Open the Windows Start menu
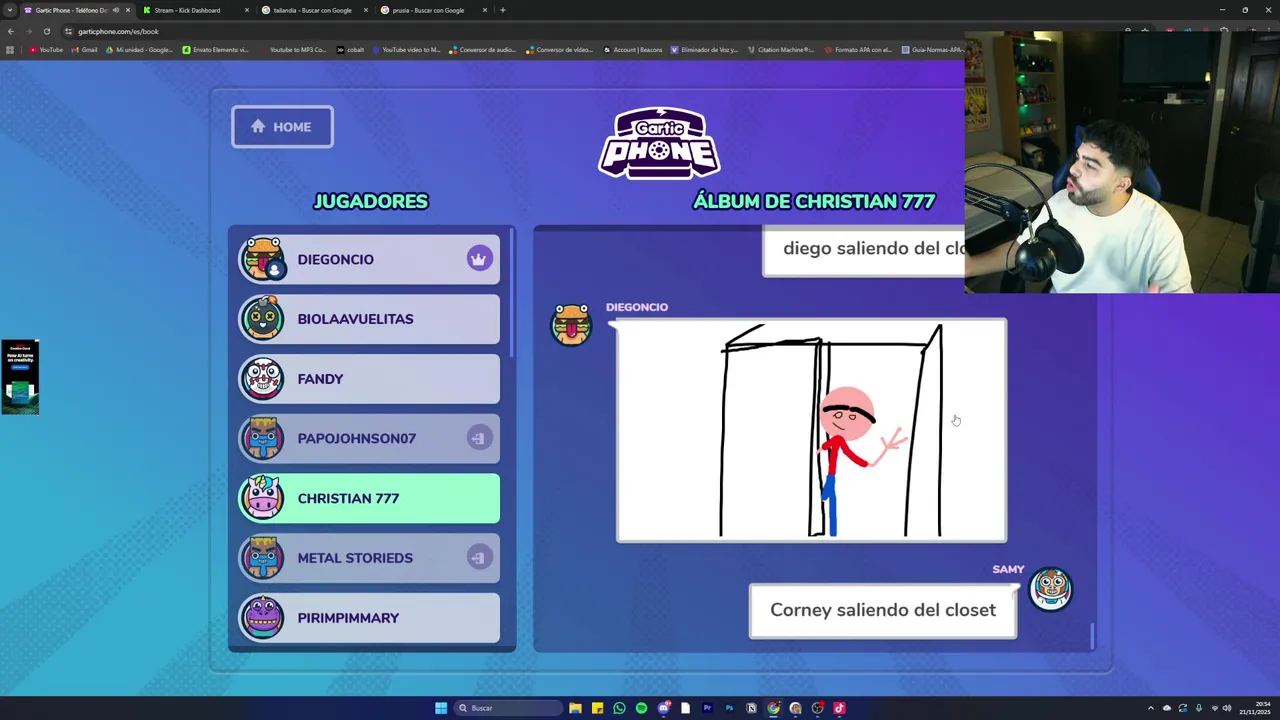This screenshot has width=1280, height=720. coord(441,708)
